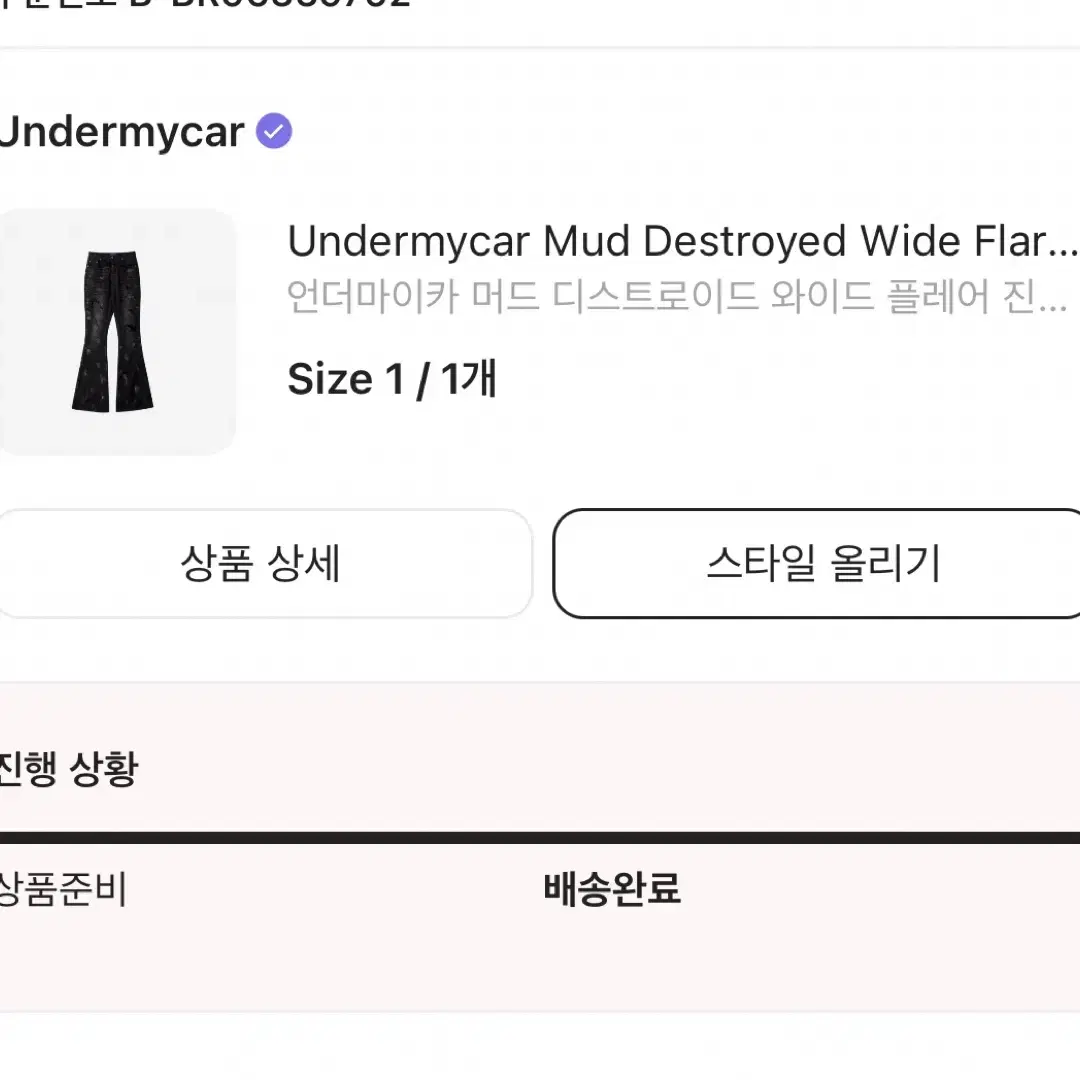Click the pink progress status panel

[540, 847]
